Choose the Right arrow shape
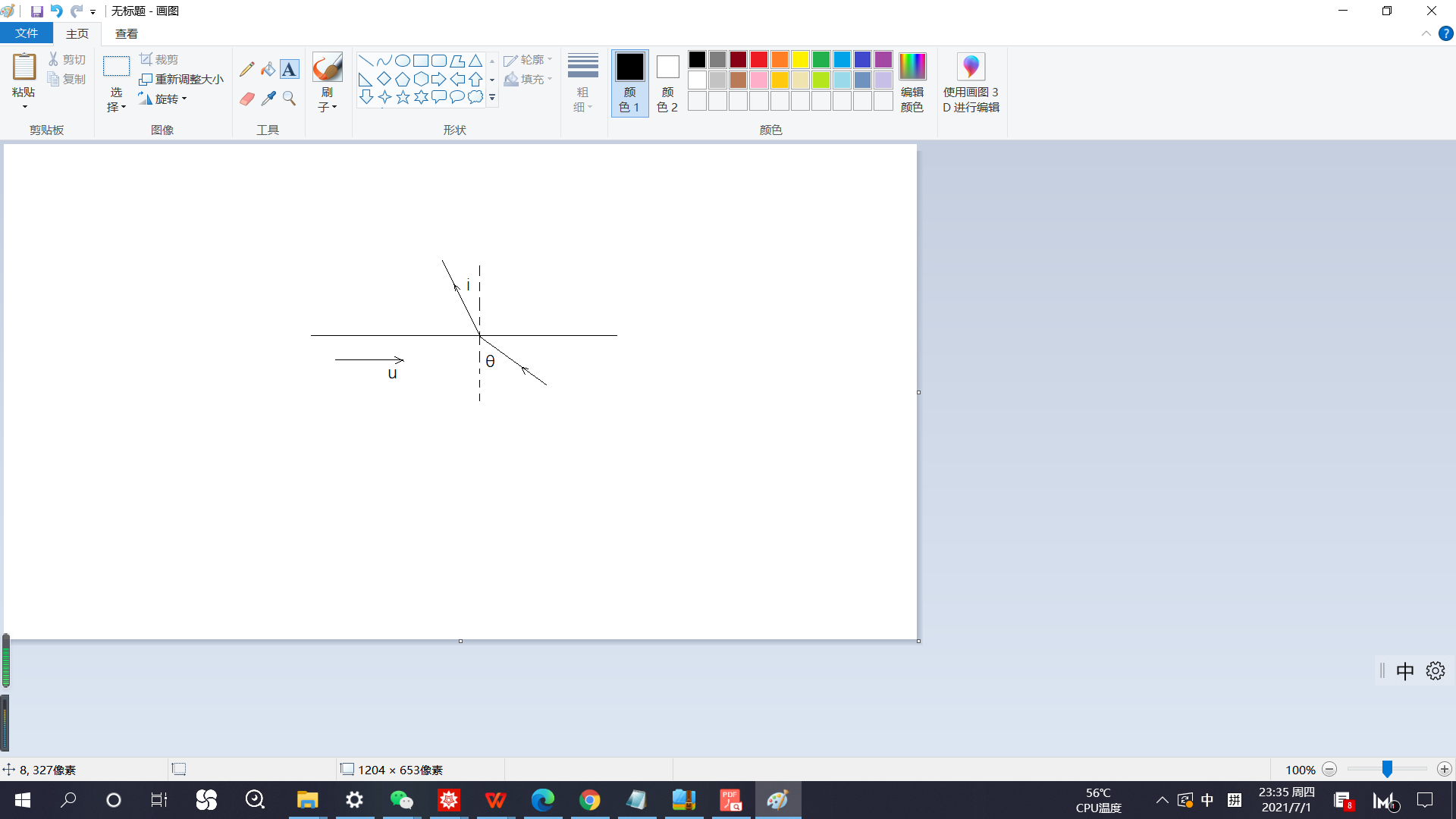This screenshot has height=819, width=1456. point(438,79)
